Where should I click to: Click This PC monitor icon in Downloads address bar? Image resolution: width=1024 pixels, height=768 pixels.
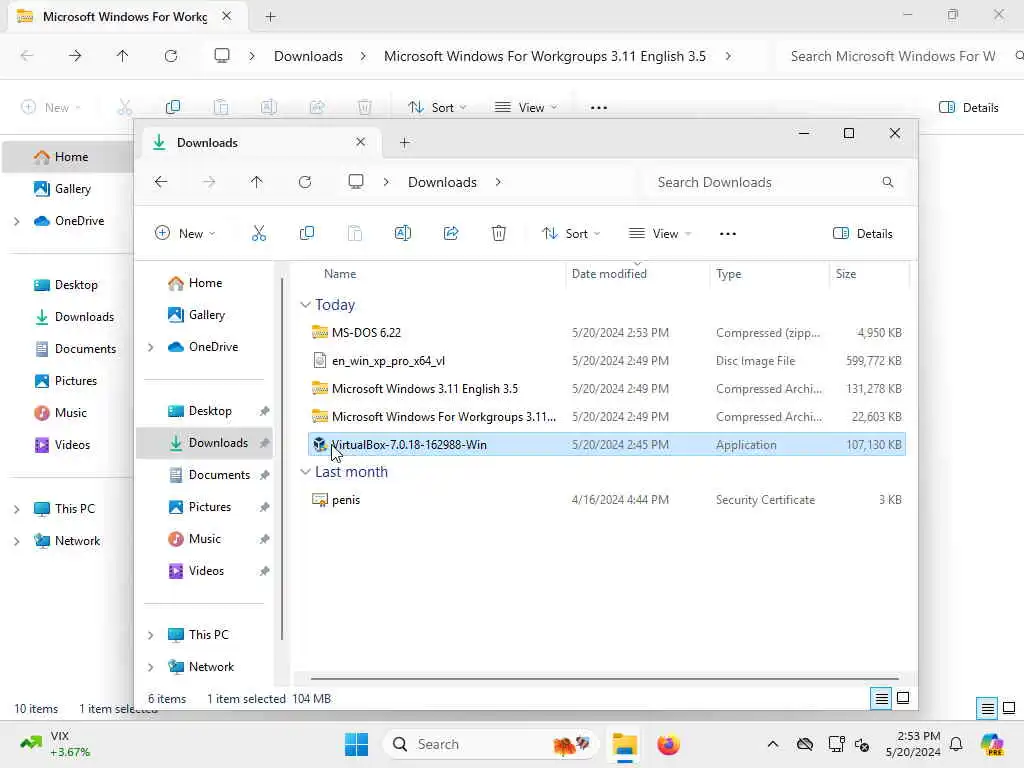tap(355, 182)
